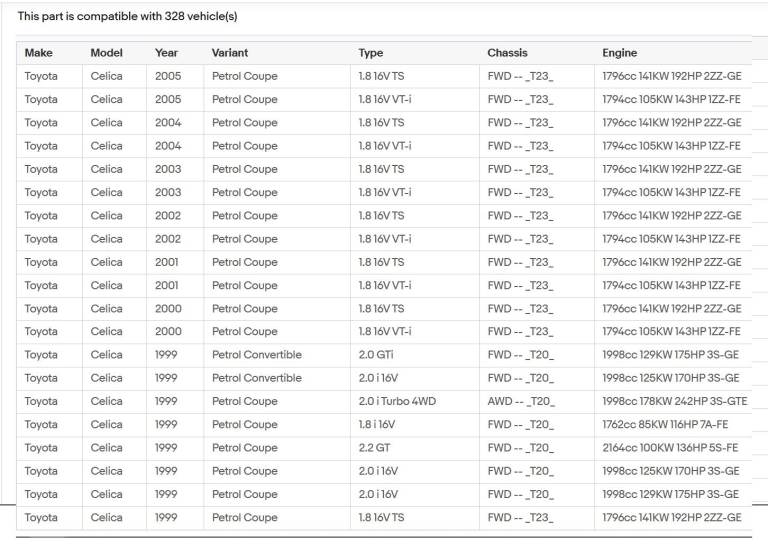The height and width of the screenshot is (544, 768).
Task: Select the AWD -- _T20_ chassis cell
Action: point(520,401)
